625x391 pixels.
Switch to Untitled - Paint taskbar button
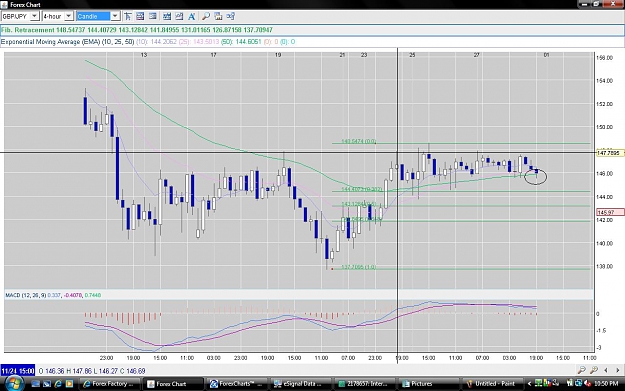point(493,384)
